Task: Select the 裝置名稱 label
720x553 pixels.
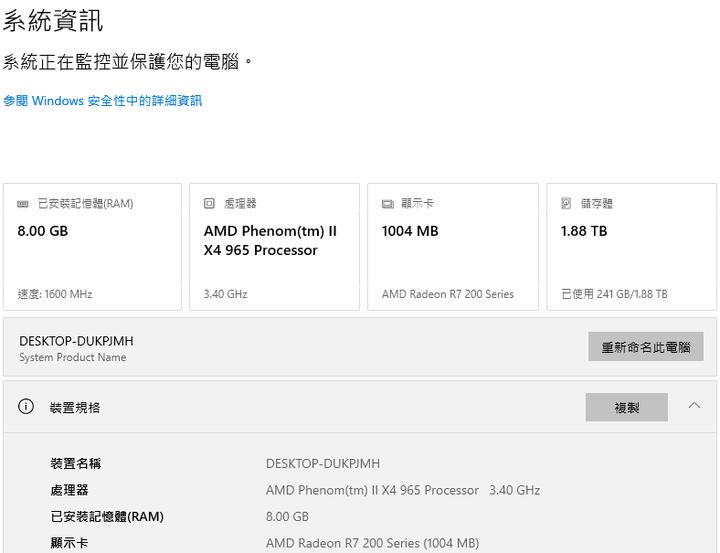Action: pyautogui.click(x=76, y=463)
